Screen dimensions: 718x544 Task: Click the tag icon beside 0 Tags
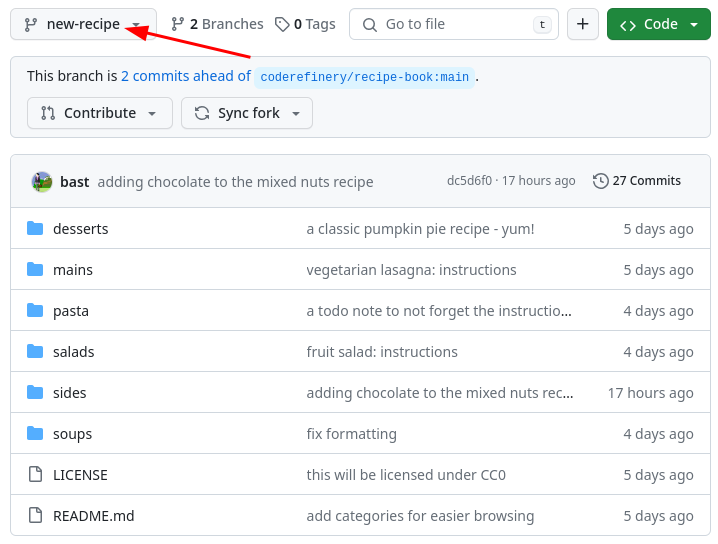(x=282, y=24)
